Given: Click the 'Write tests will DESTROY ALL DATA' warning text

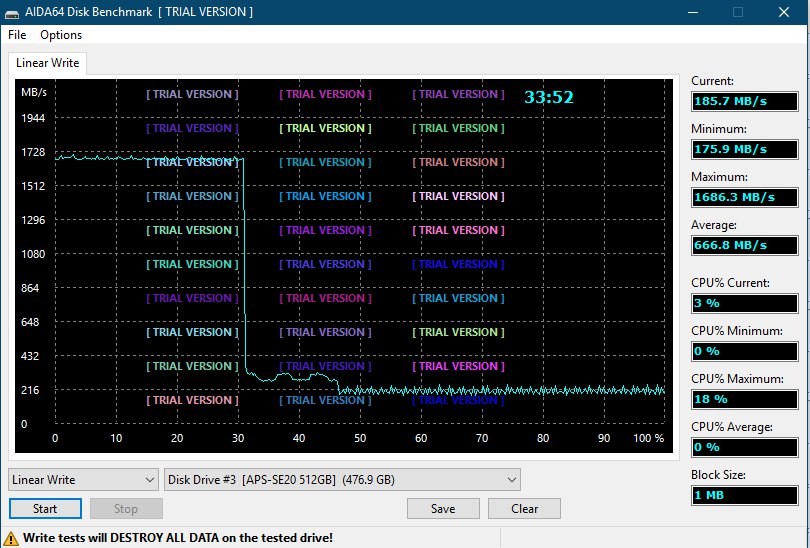Looking at the screenshot, I should pyautogui.click(x=178, y=538).
